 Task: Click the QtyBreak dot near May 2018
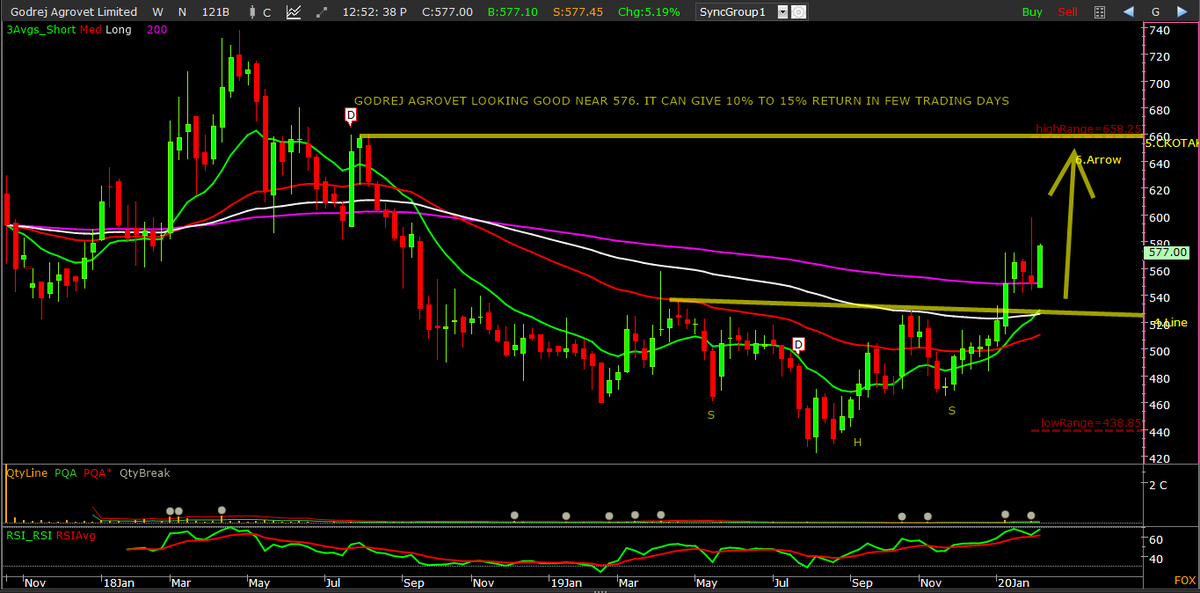221,511
